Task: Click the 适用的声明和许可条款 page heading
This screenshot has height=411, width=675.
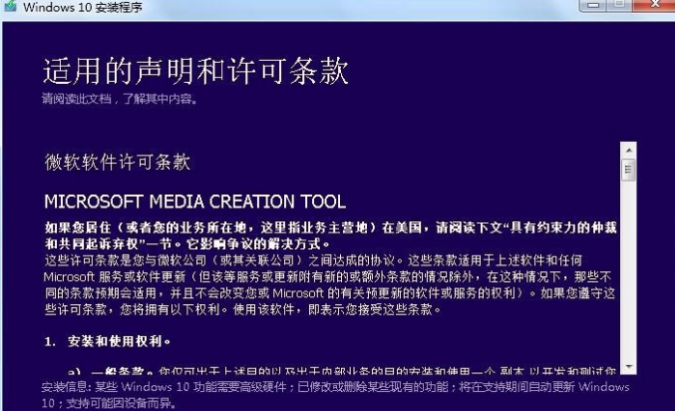Action: pos(195,72)
